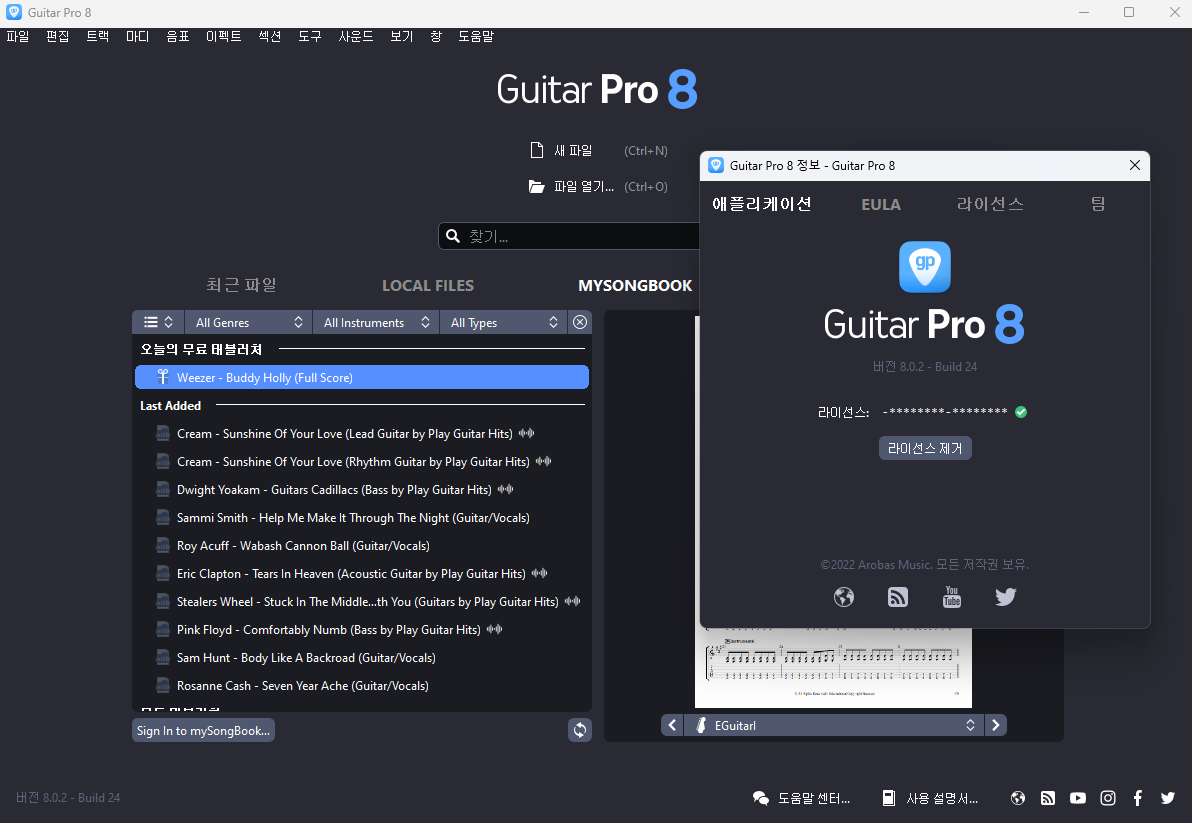1192x823 pixels.
Task: Click the audio waveform icon on Eric Clapton row
Action: coord(540,573)
